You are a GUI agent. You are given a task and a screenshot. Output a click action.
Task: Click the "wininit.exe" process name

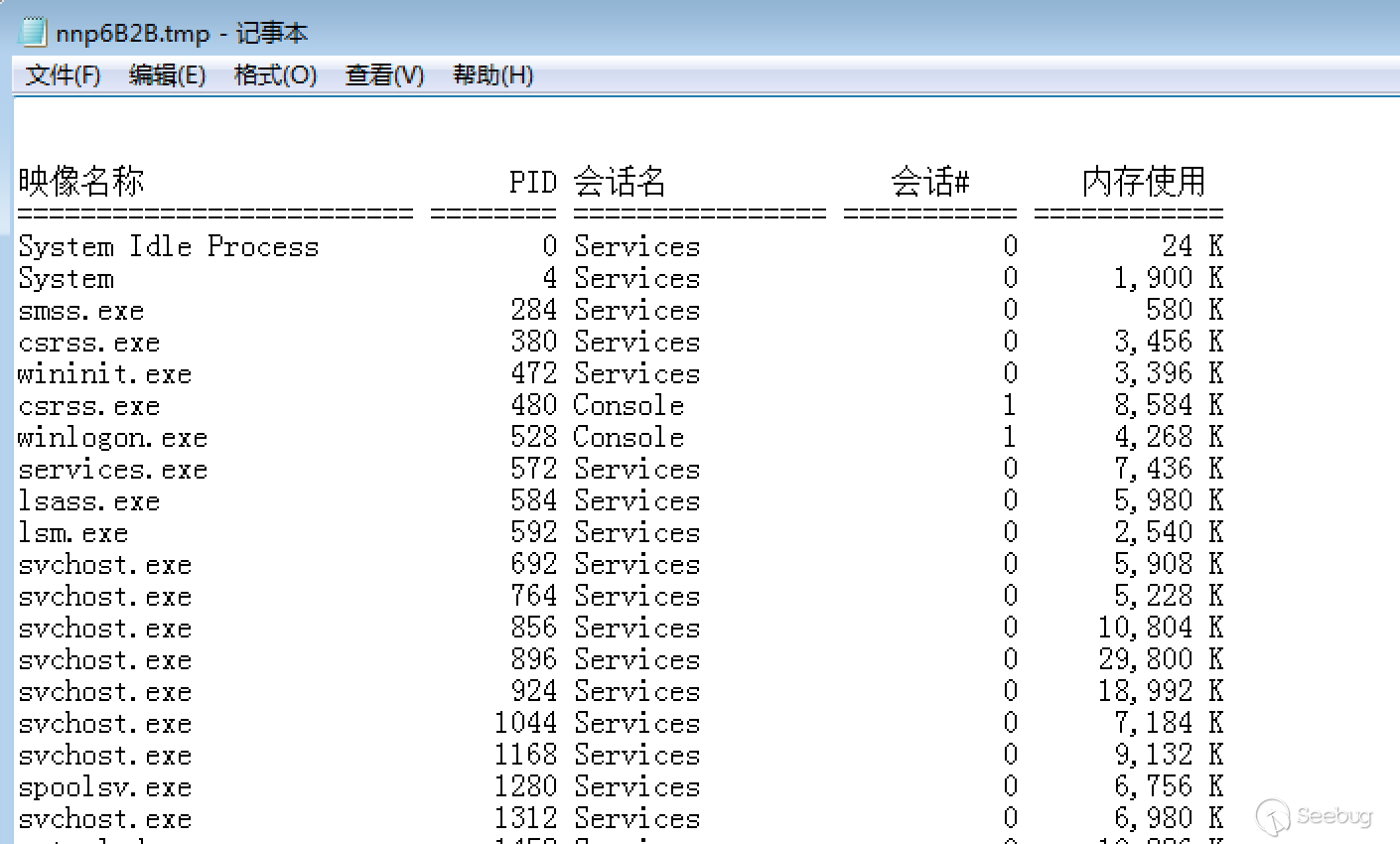coord(105,373)
